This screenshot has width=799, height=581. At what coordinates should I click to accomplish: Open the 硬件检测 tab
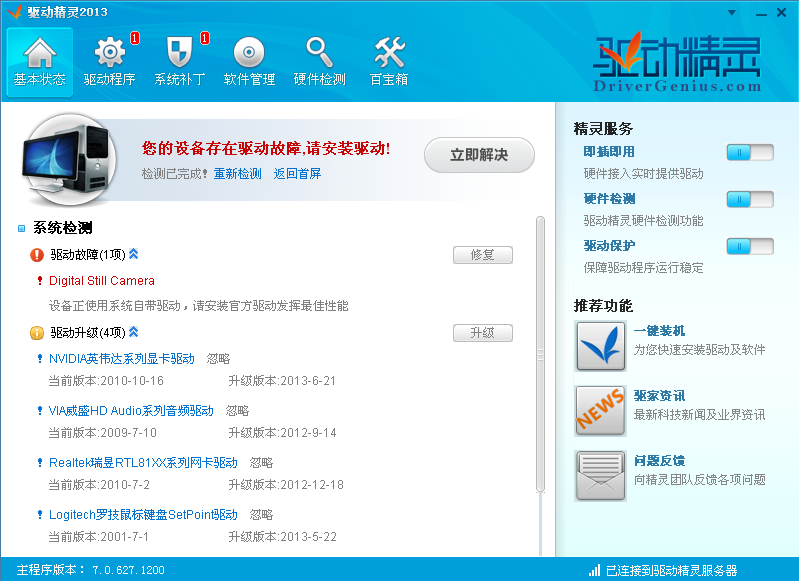pyautogui.click(x=319, y=62)
